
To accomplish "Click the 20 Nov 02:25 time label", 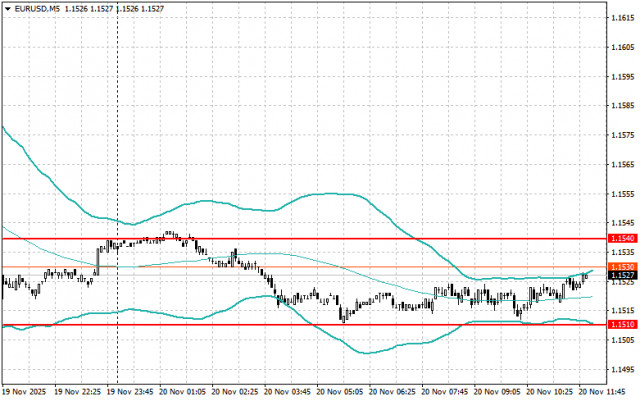I will tap(235, 392).
